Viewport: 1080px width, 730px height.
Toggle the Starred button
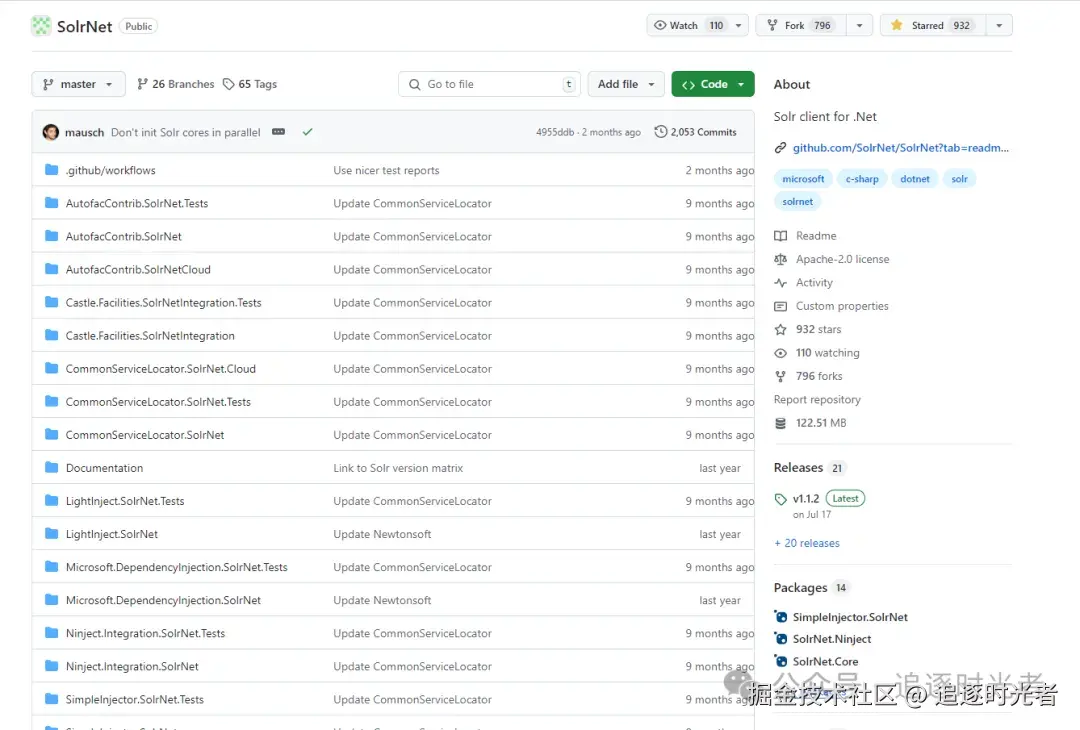point(933,25)
